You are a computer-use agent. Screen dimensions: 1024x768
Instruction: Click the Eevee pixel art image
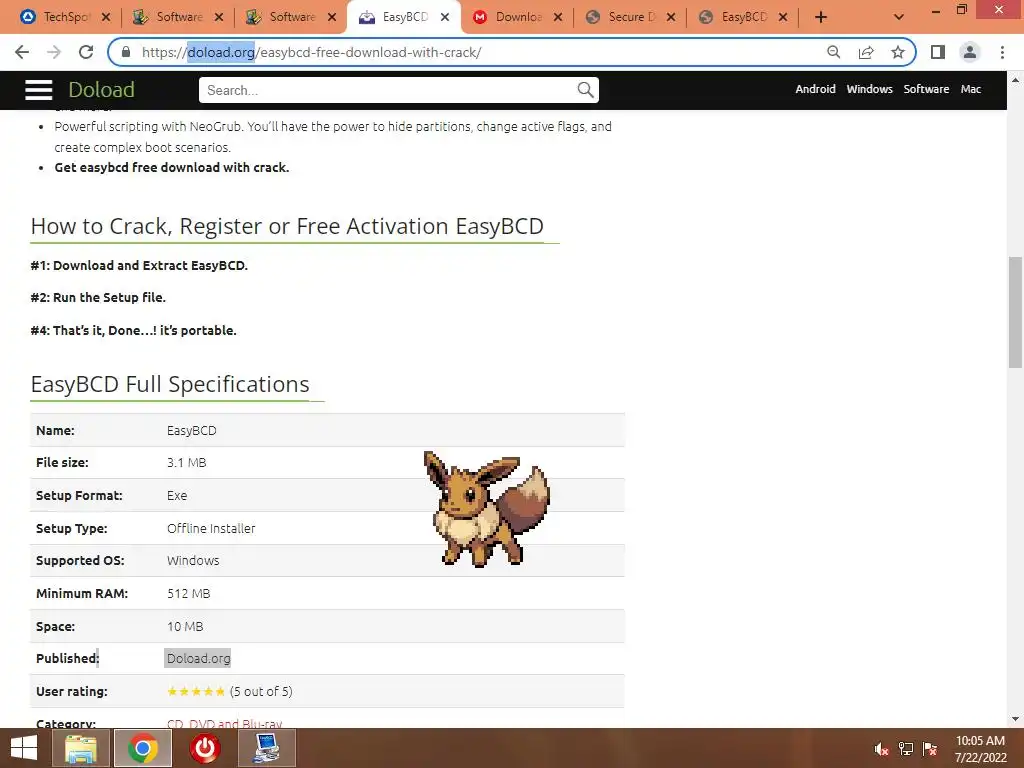click(x=487, y=509)
